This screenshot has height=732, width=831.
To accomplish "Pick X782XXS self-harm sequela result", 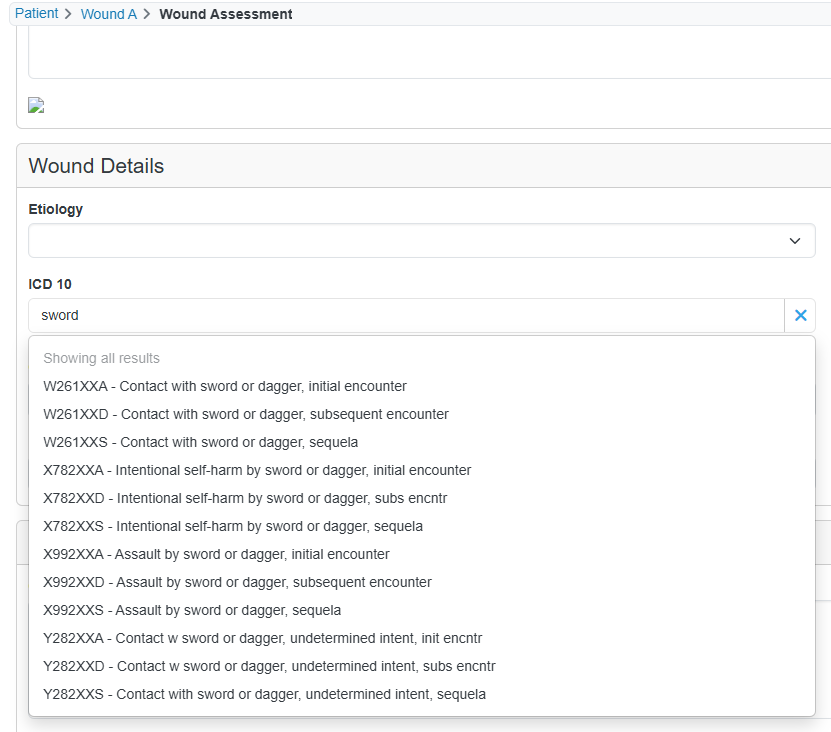I will 421,526.
